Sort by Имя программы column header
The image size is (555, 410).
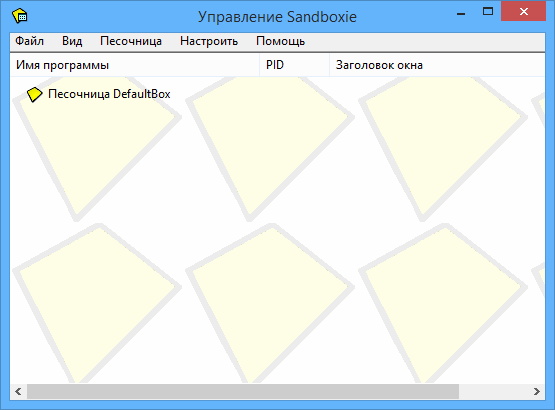tap(135, 65)
